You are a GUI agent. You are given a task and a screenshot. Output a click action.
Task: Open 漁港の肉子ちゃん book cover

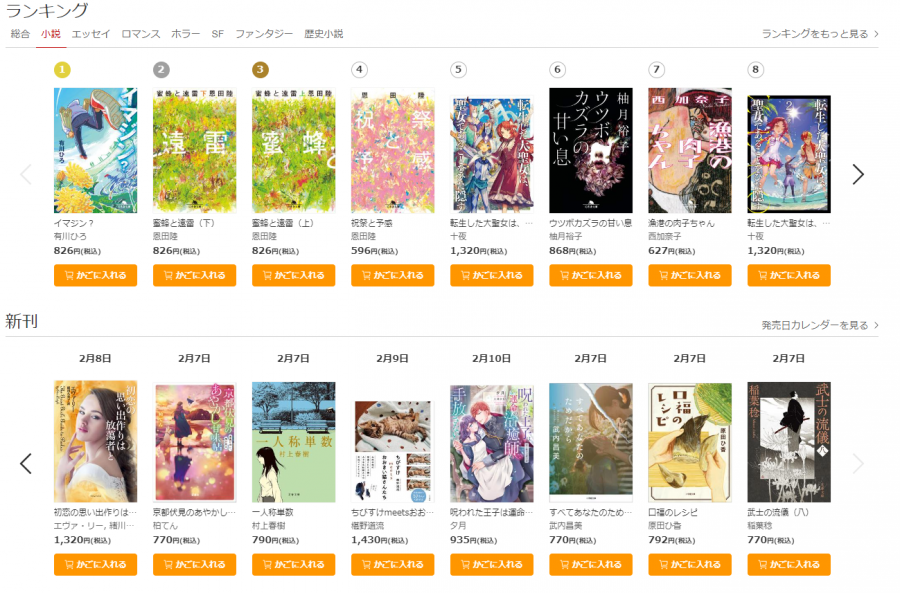coord(690,150)
